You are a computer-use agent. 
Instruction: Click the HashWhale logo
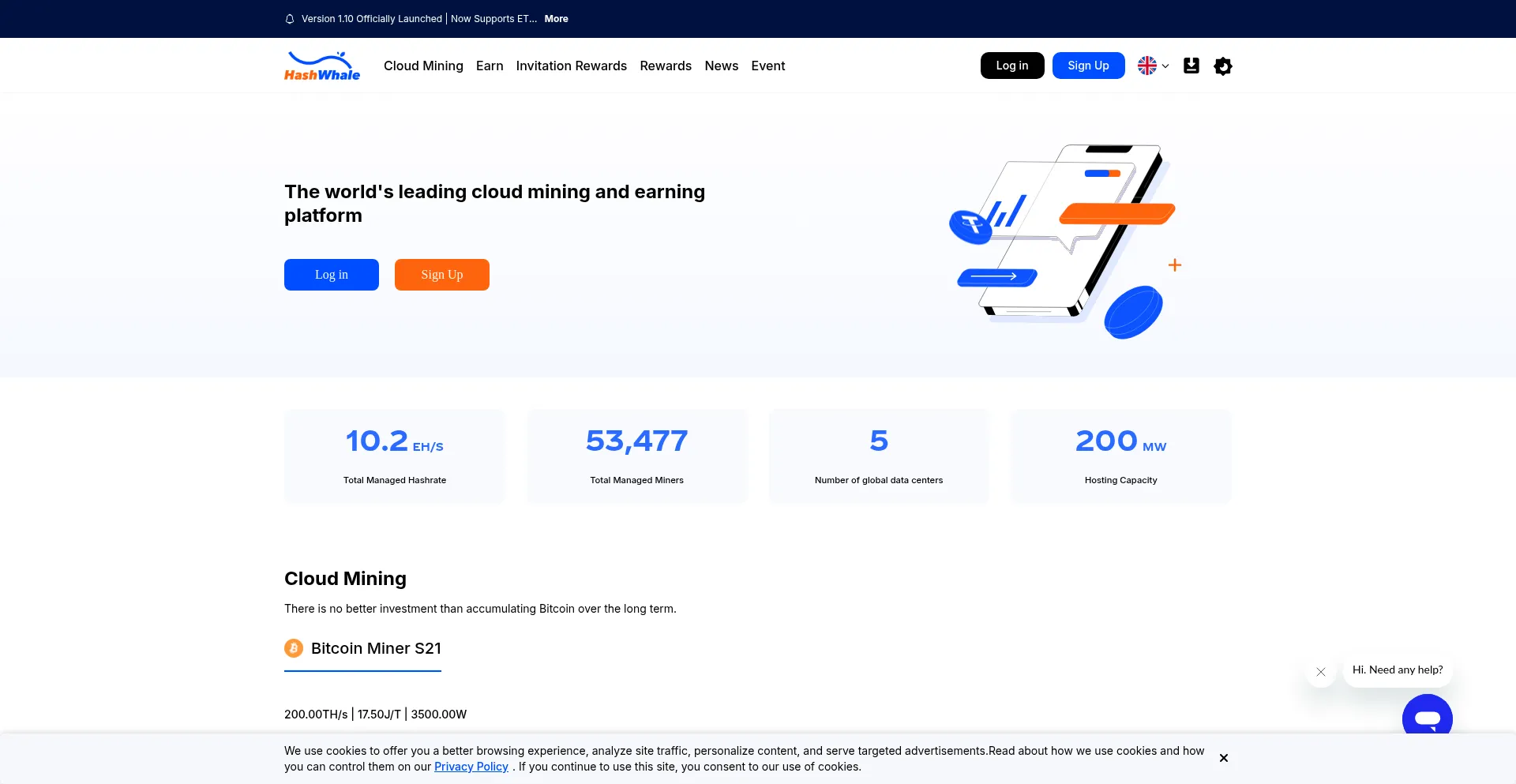point(322,66)
